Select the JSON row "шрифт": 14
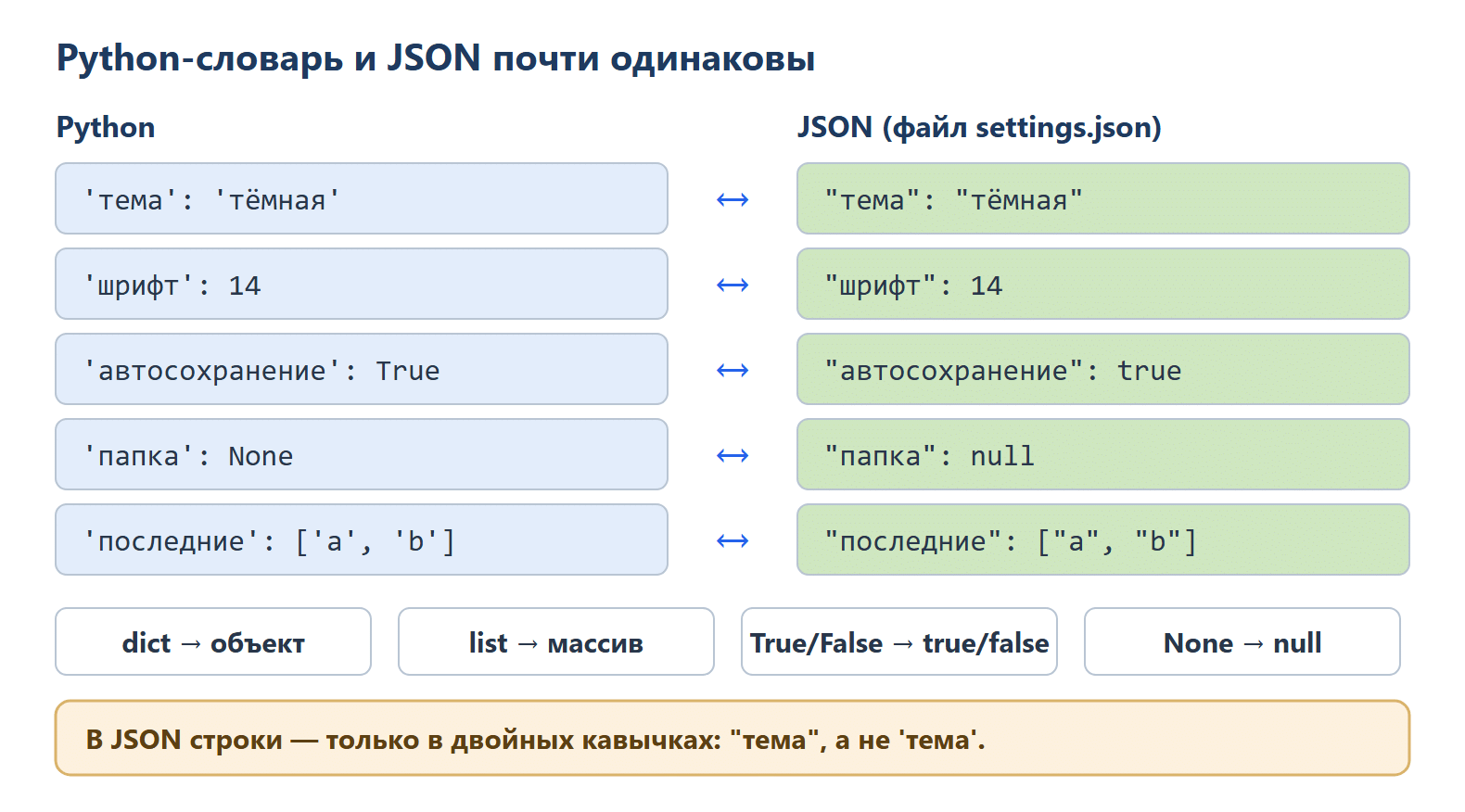Viewport: 1465px width, 812px height. [x=1103, y=284]
